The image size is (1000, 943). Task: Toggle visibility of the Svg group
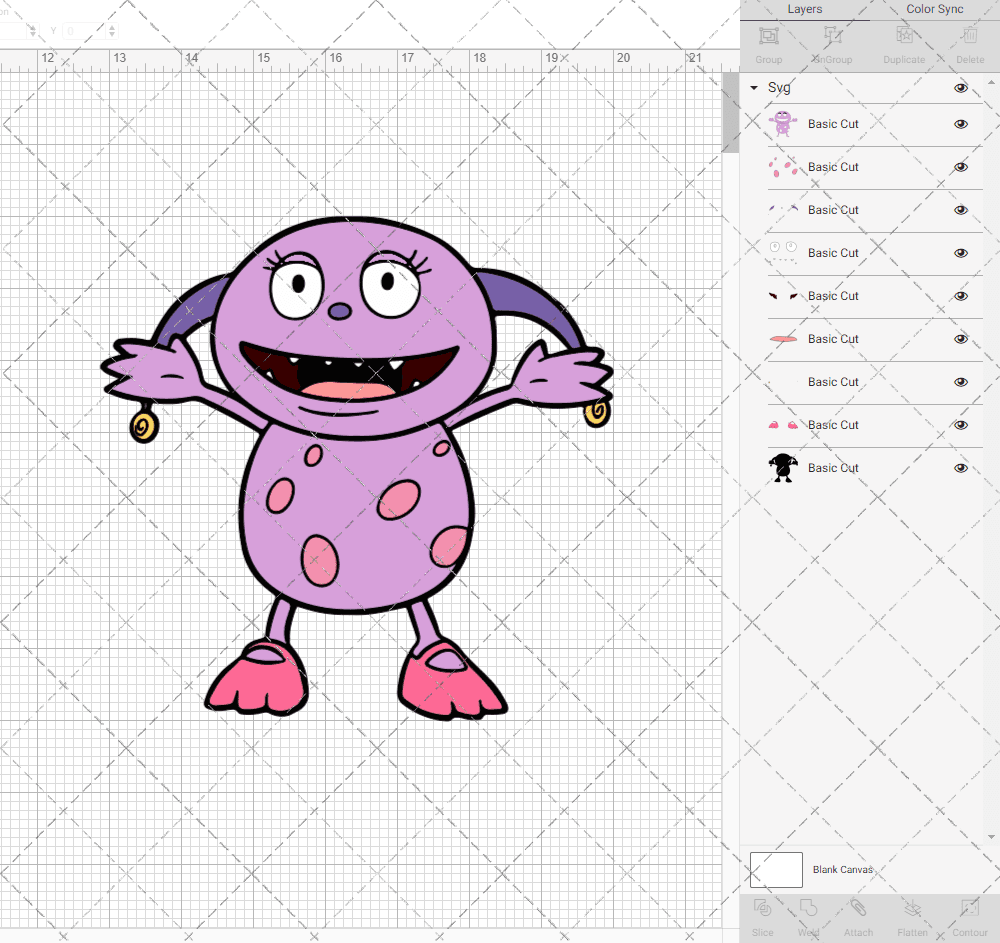960,88
